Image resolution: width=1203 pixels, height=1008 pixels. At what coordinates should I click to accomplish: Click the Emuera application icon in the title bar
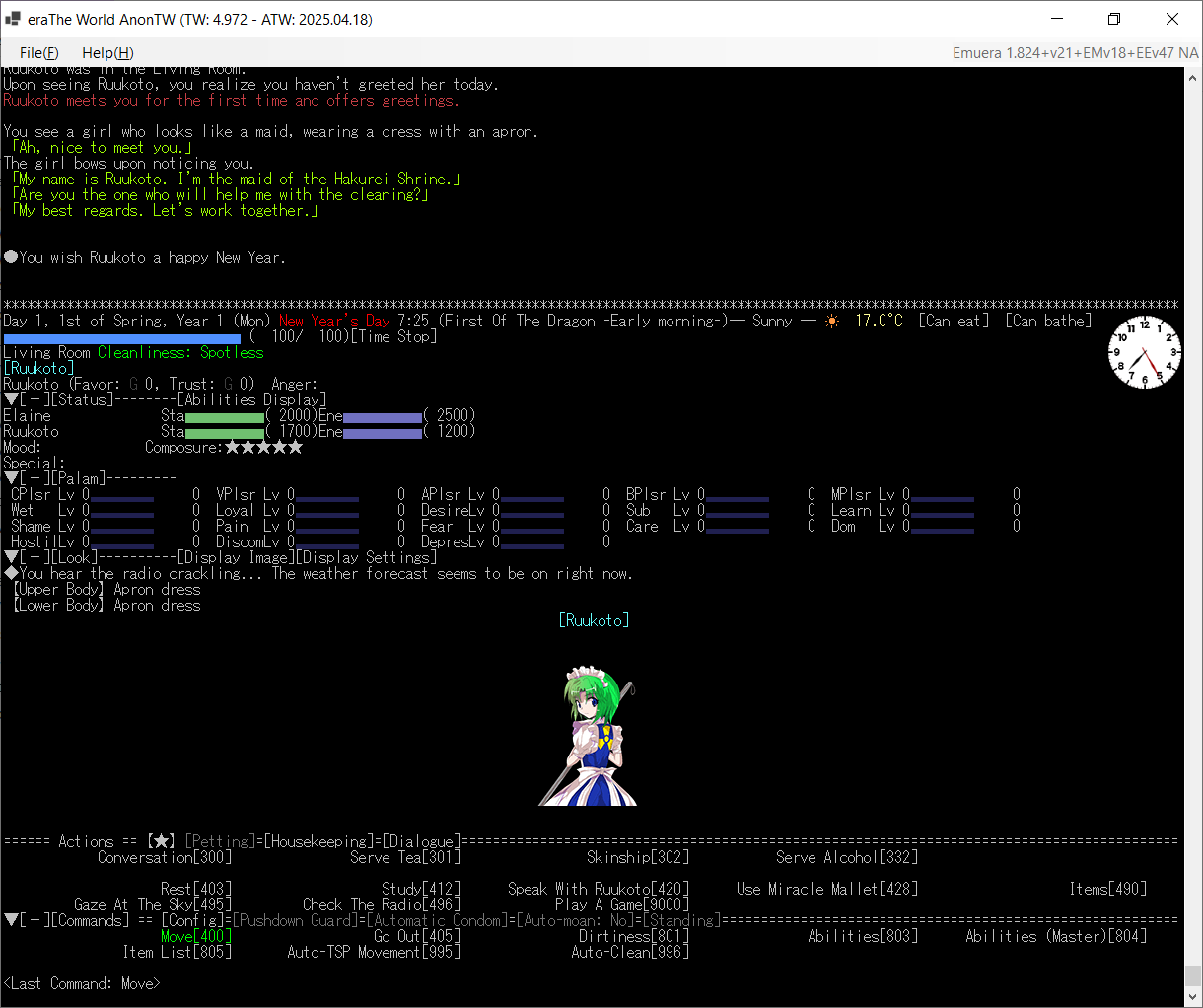pos(13,19)
